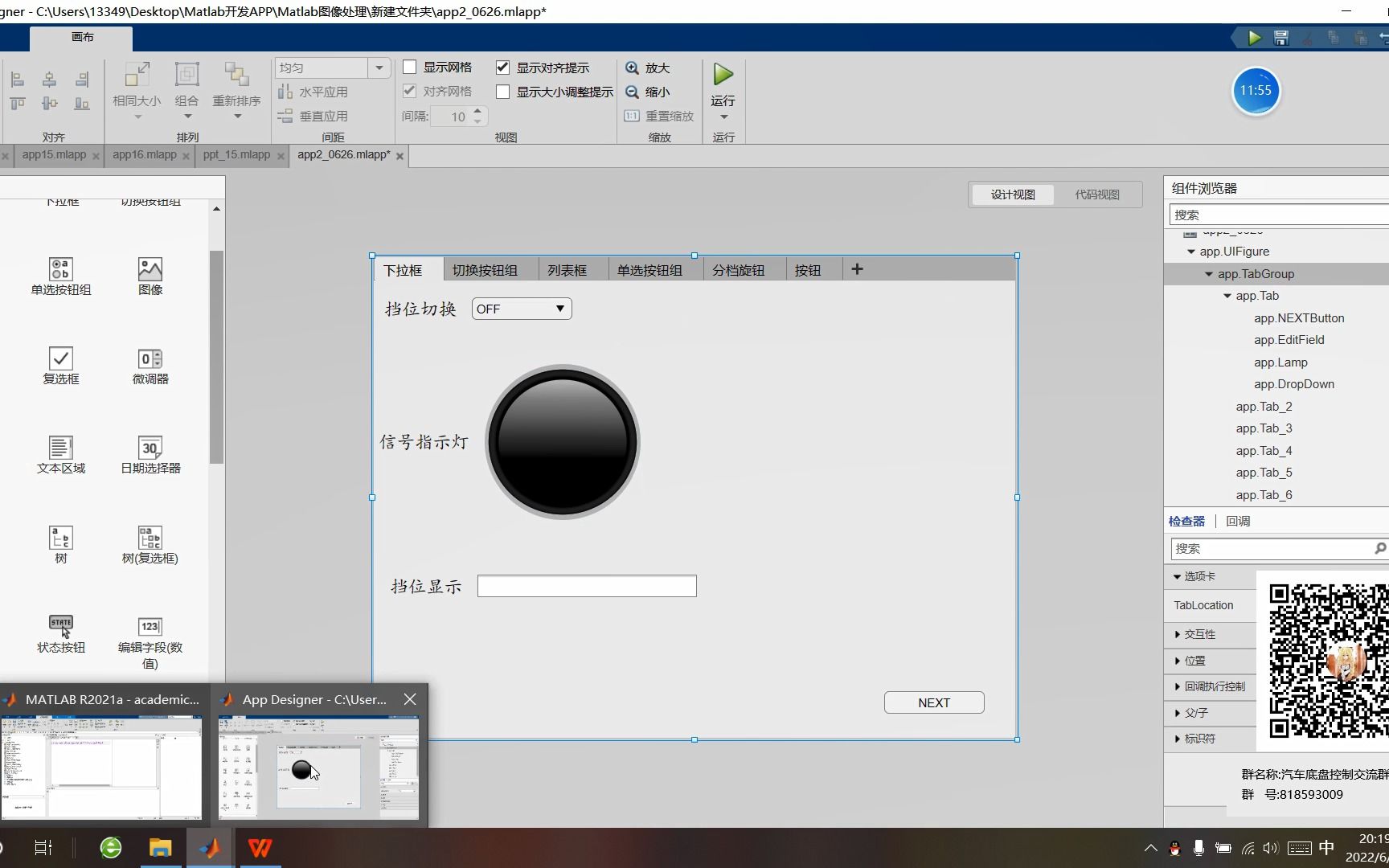
Task: Open the OFF gear dropdown on canvas
Action: click(522, 309)
